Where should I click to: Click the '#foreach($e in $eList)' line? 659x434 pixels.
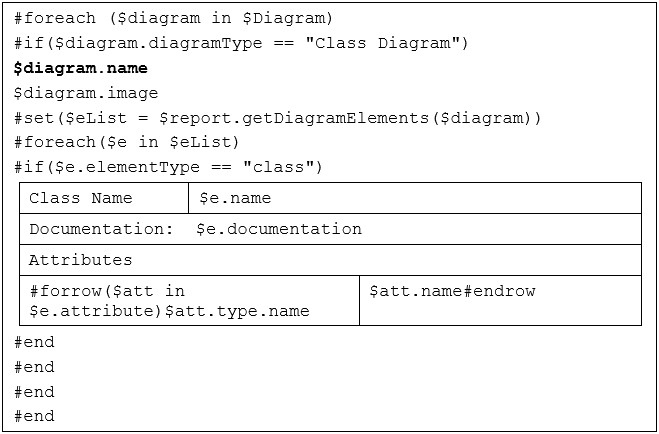point(127,142)
